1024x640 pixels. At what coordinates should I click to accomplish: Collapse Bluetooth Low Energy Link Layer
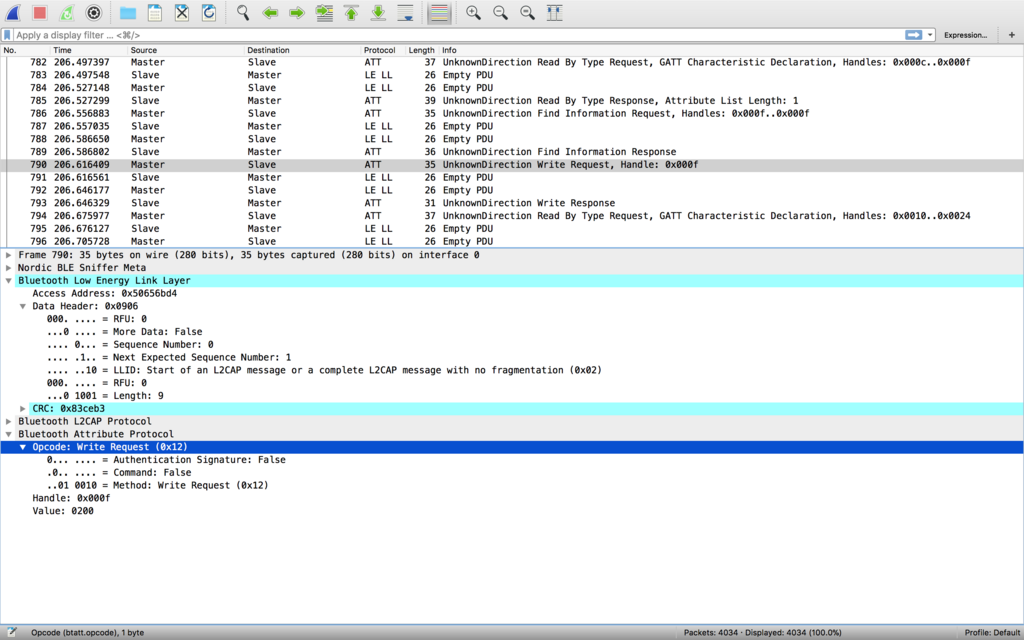point(8,280)
